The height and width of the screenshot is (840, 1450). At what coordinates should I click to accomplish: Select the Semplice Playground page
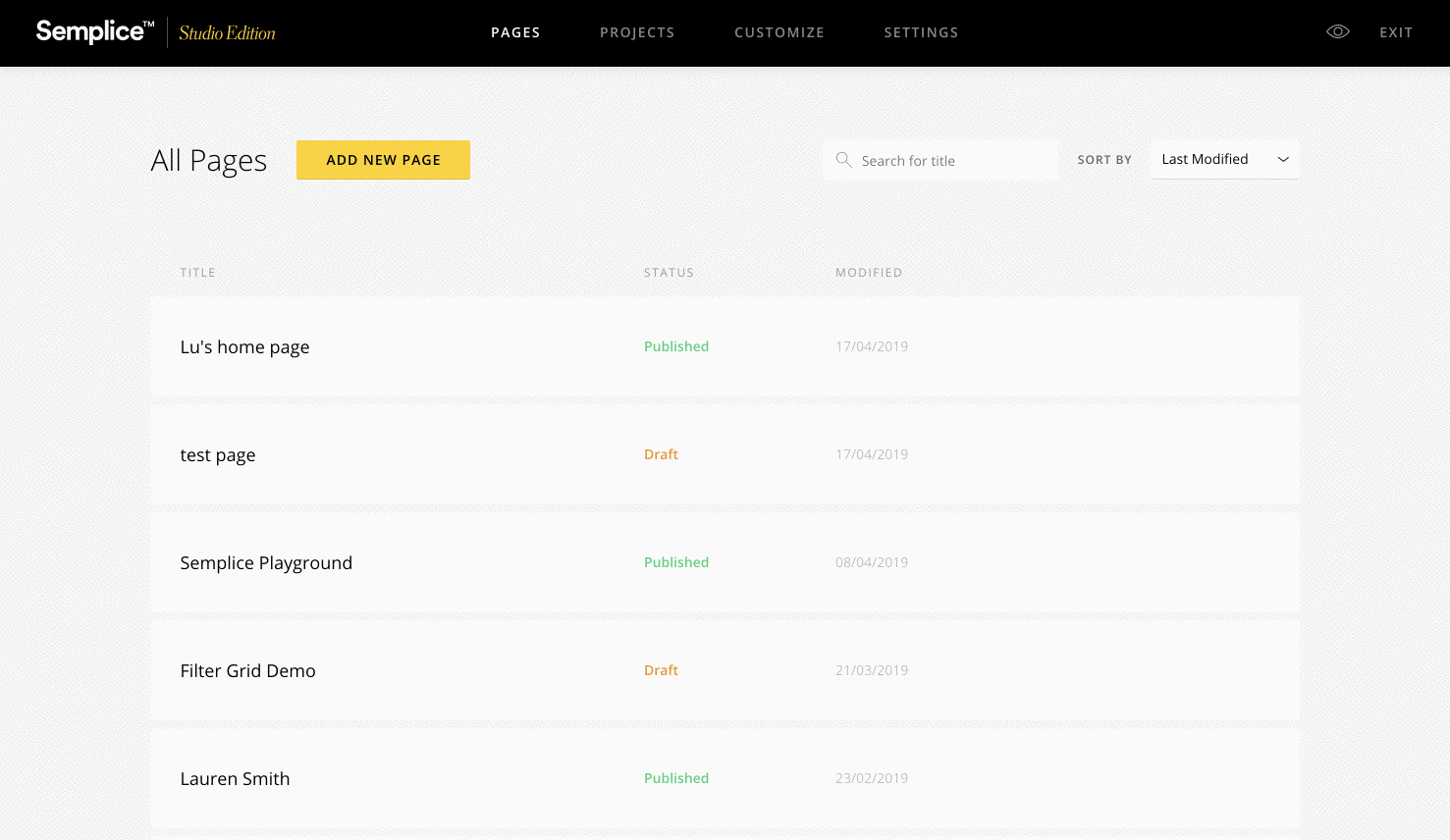click(x=266, y=563)
